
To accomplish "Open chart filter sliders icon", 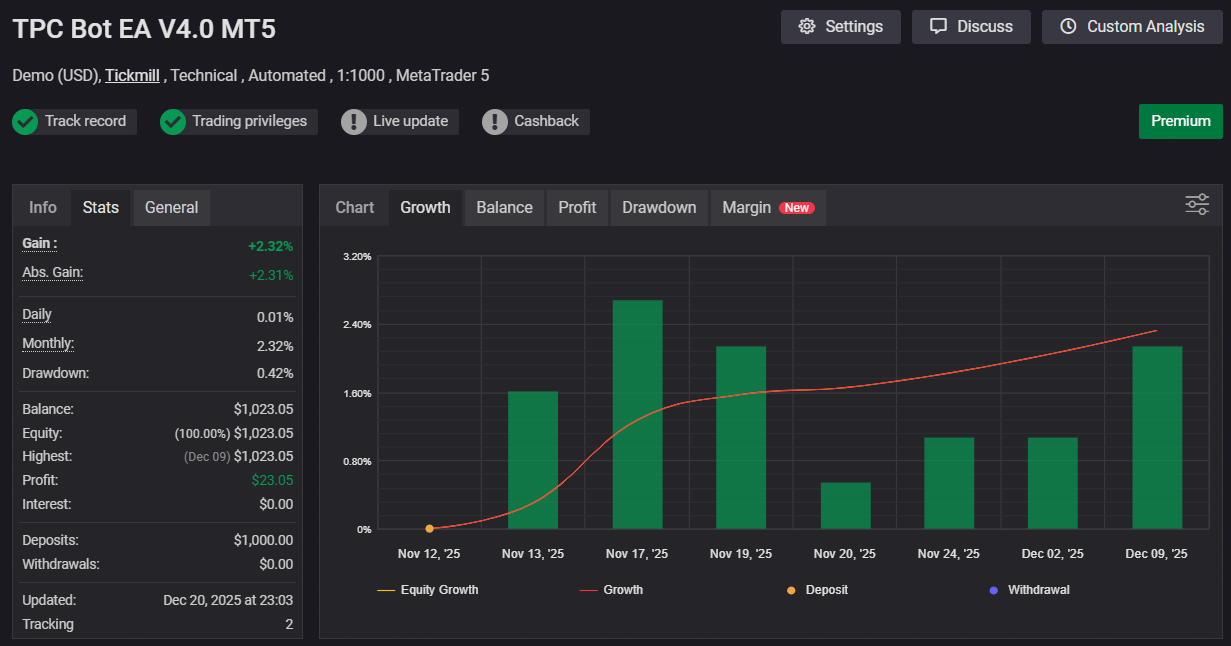I will (x=1197, y=204).
